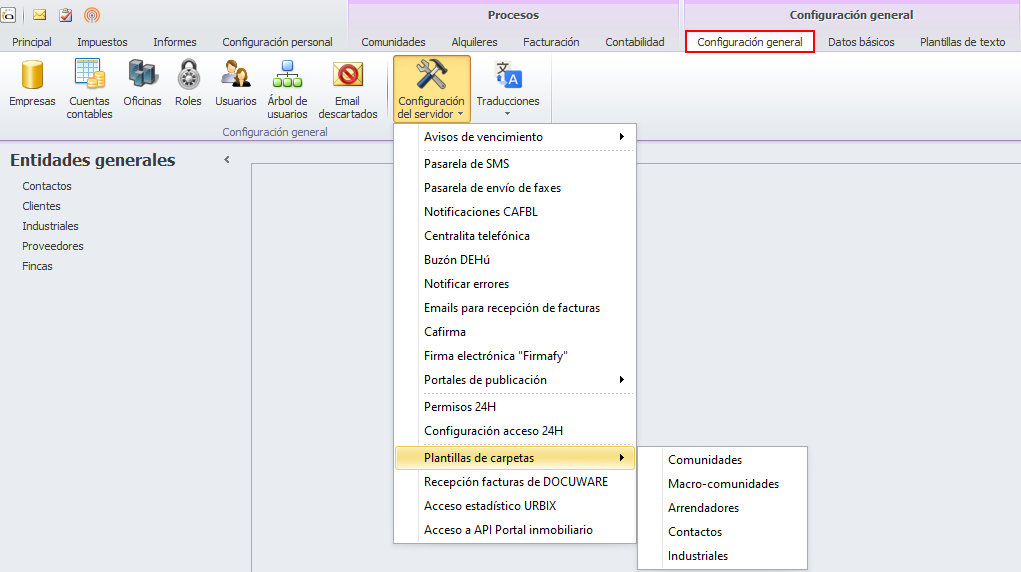Select Cafirma menu item
The image size is (1021, 572).
click(x=515, y=332)
